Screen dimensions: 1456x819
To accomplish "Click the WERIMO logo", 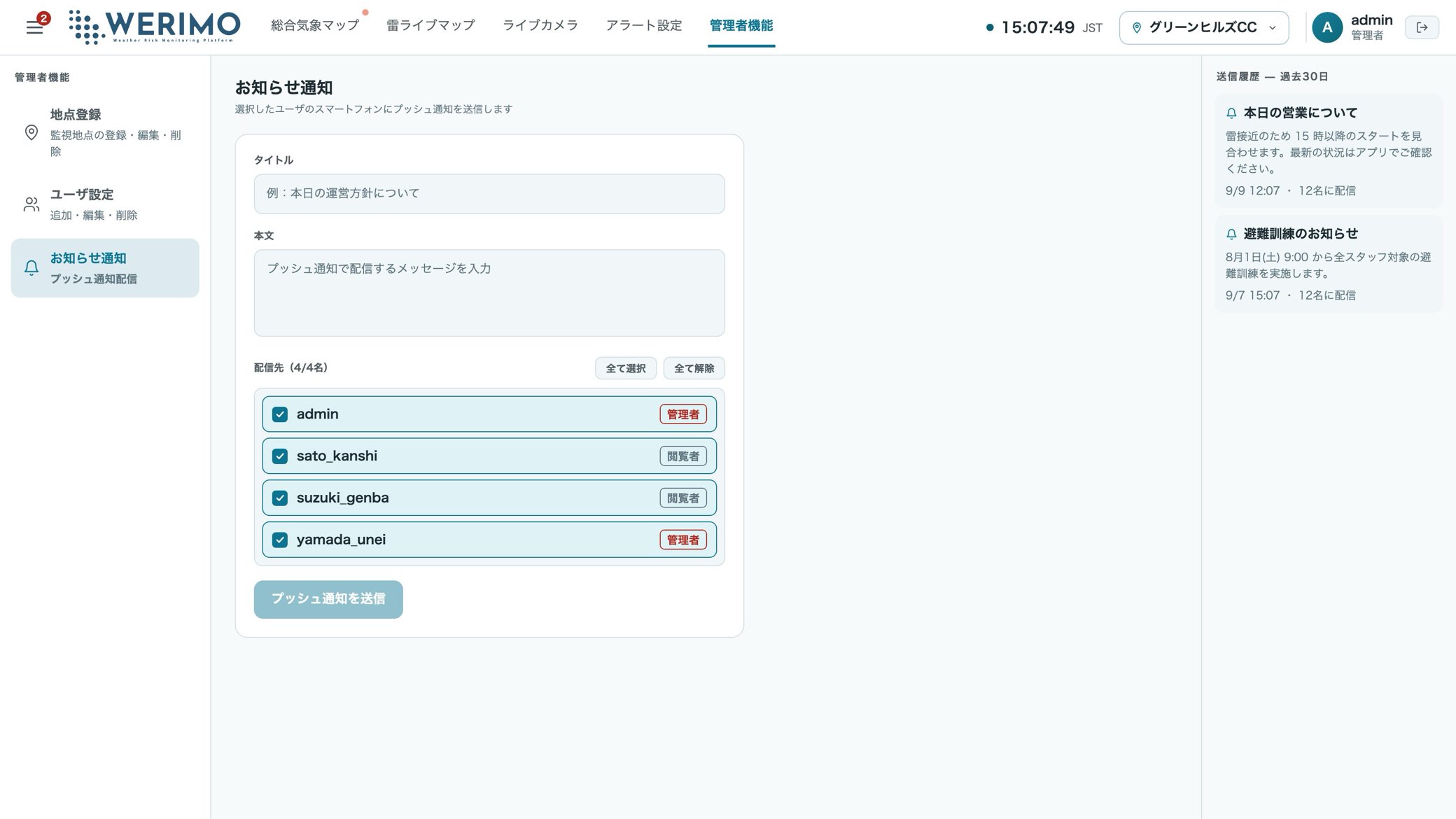I will [155, 27].
